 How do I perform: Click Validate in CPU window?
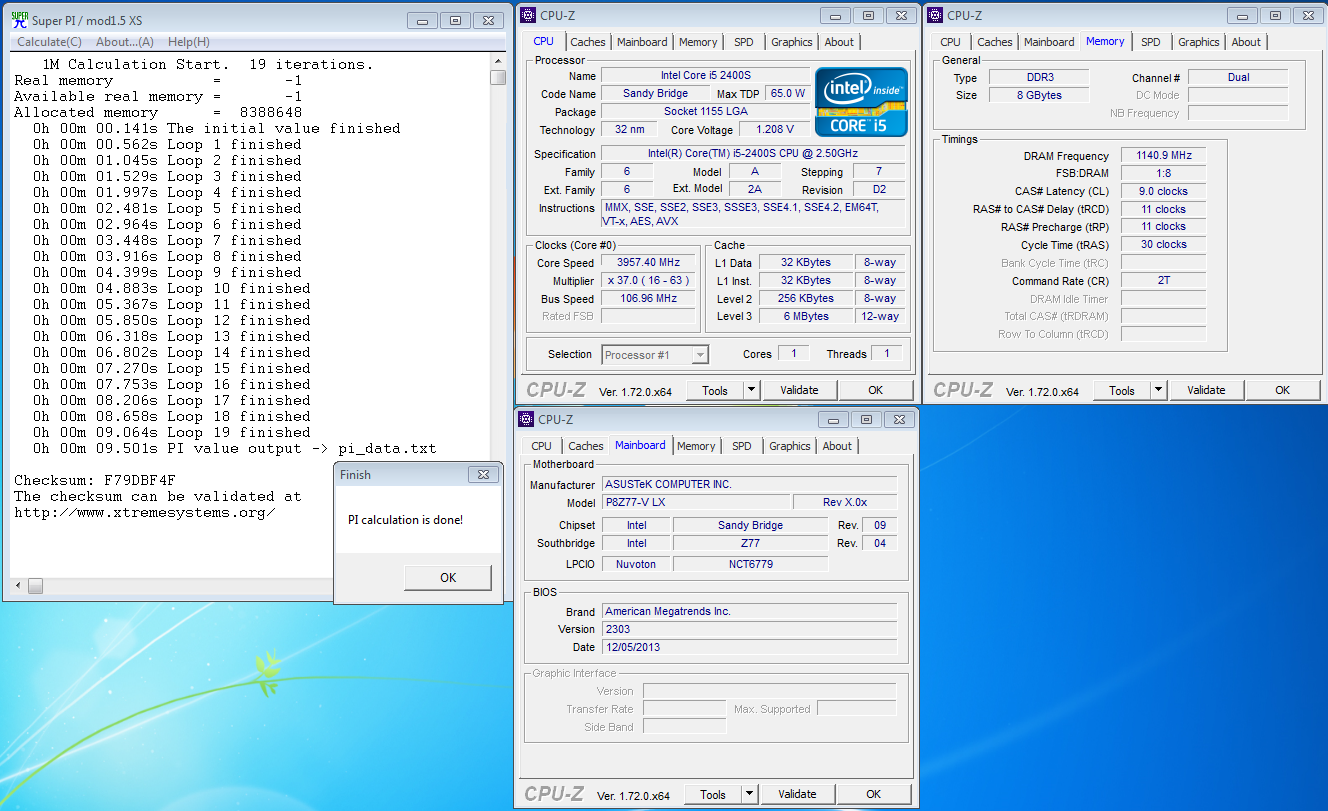[799, 390]
